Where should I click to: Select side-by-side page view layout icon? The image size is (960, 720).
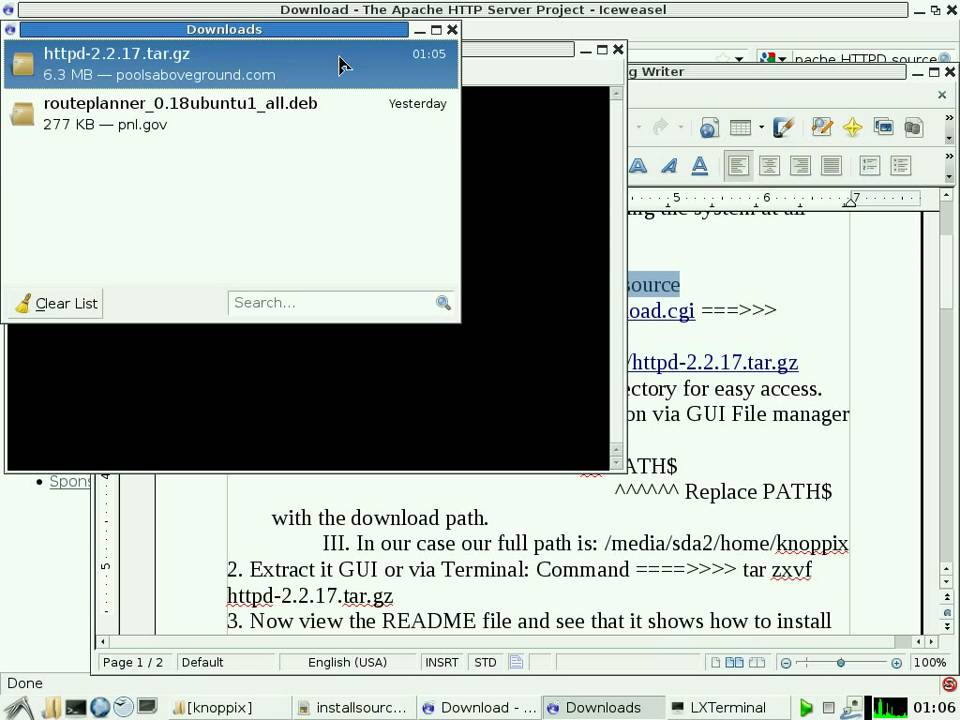coord(734,662)
